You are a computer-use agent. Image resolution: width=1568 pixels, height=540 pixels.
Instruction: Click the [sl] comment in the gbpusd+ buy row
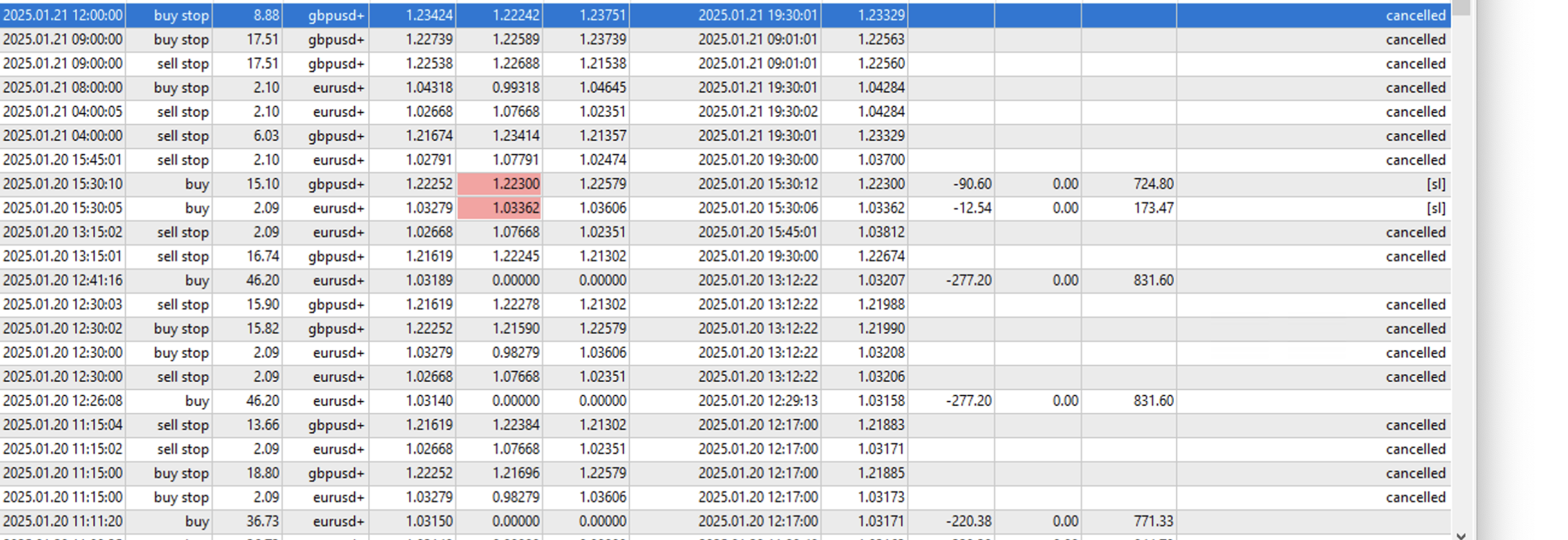(1435, 183)
